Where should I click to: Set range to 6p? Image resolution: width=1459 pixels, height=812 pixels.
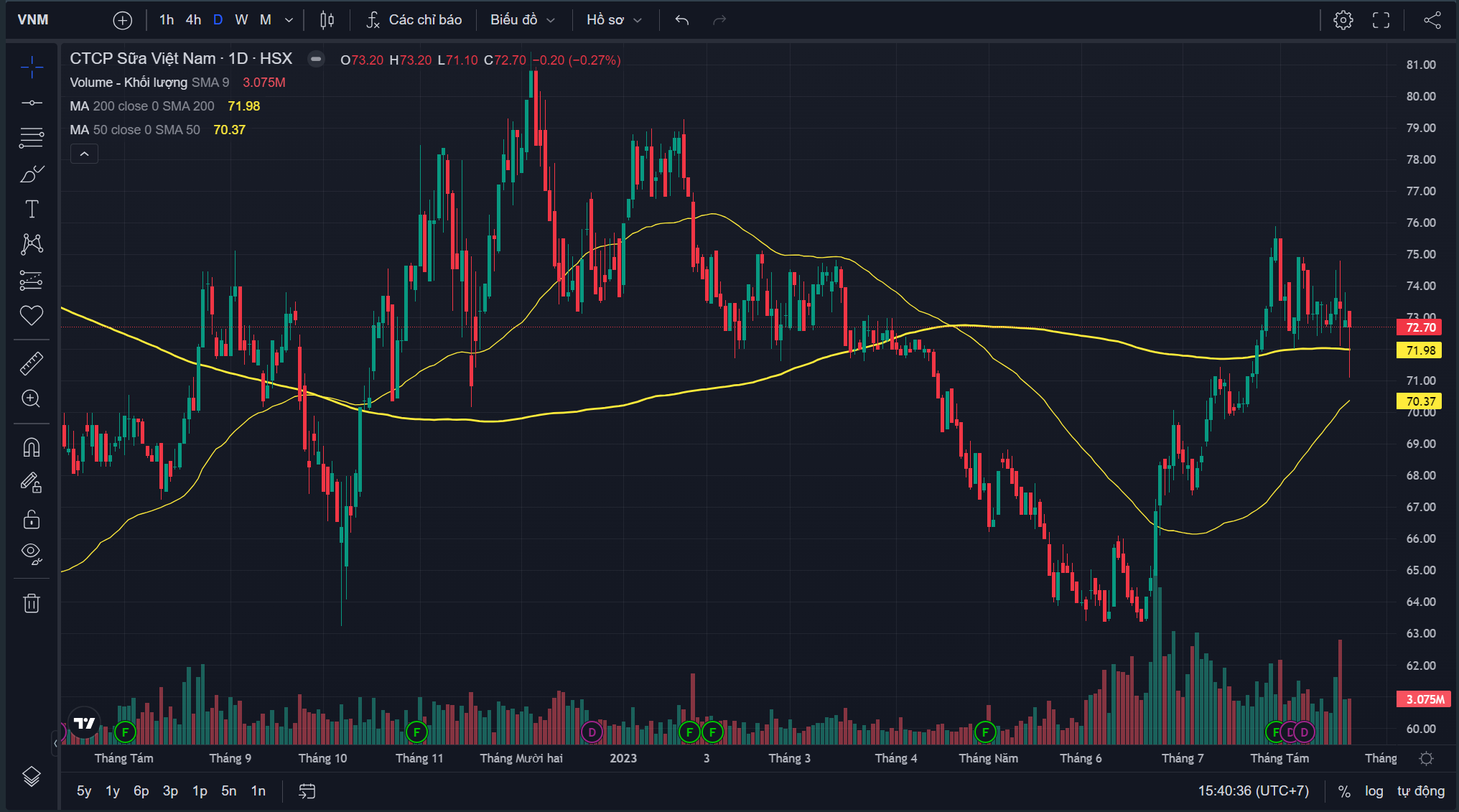(141, 790)
